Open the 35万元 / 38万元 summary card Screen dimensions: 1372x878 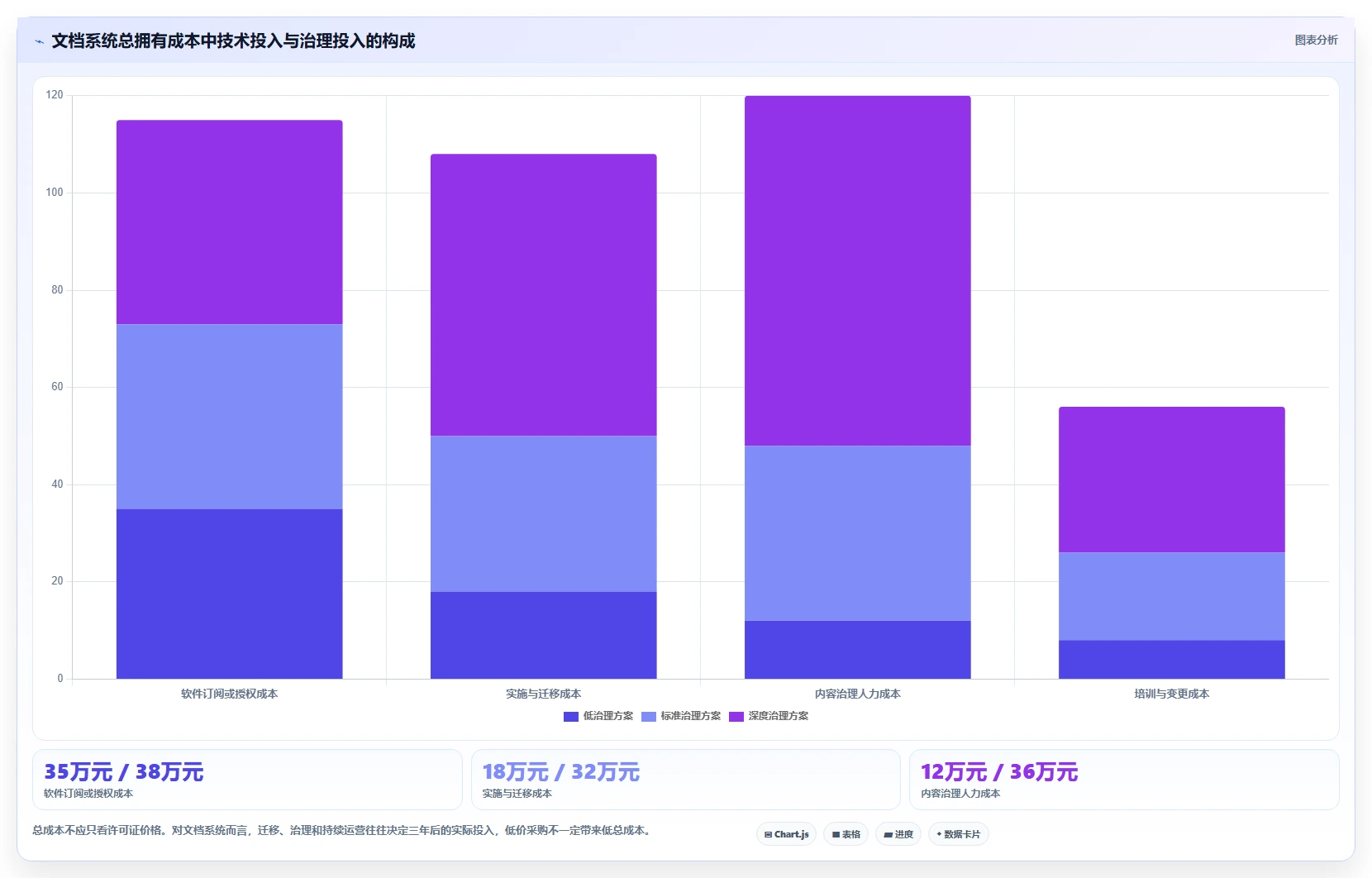coord(247,780)
